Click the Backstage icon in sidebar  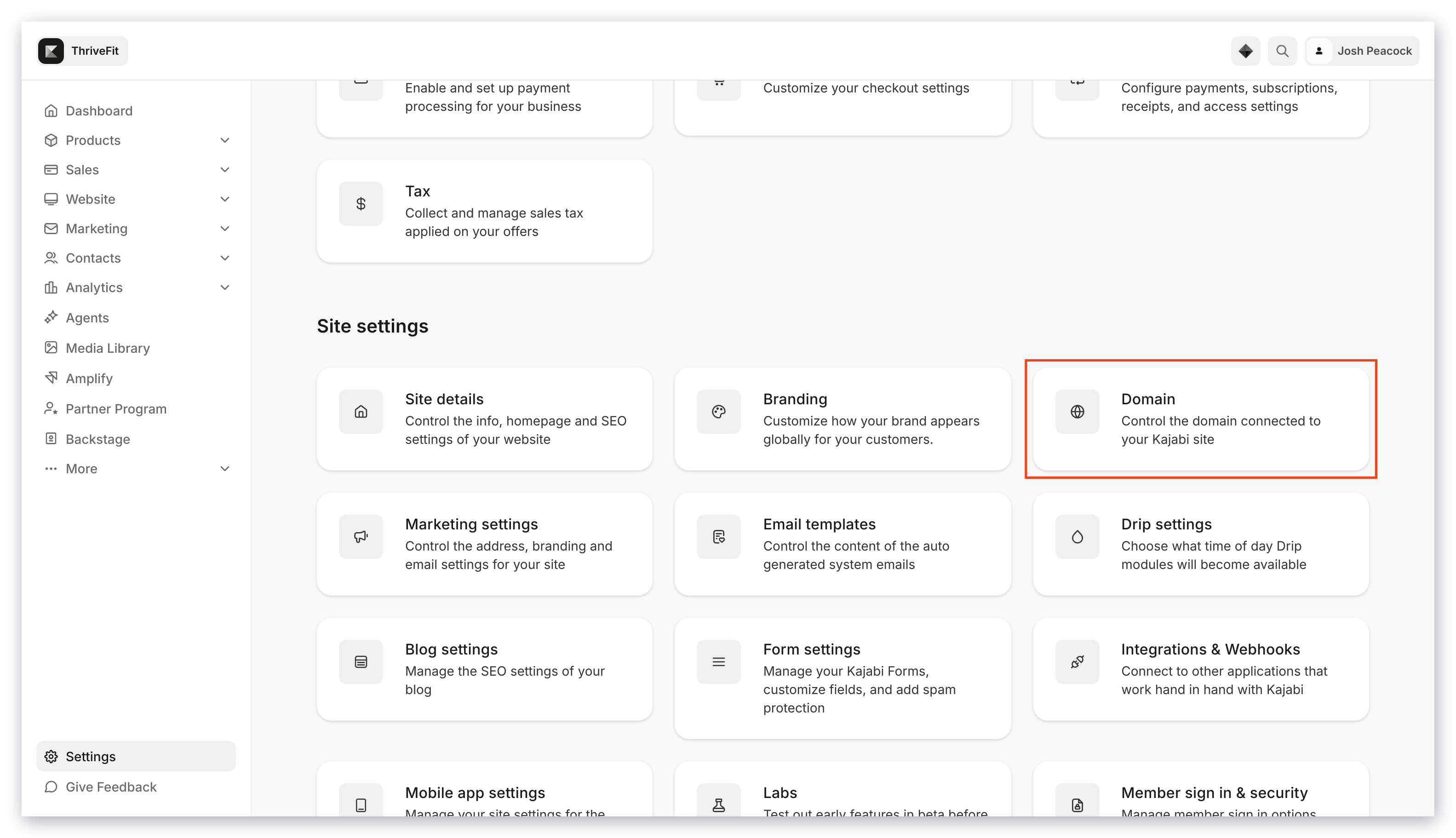(x=51, y=439)
